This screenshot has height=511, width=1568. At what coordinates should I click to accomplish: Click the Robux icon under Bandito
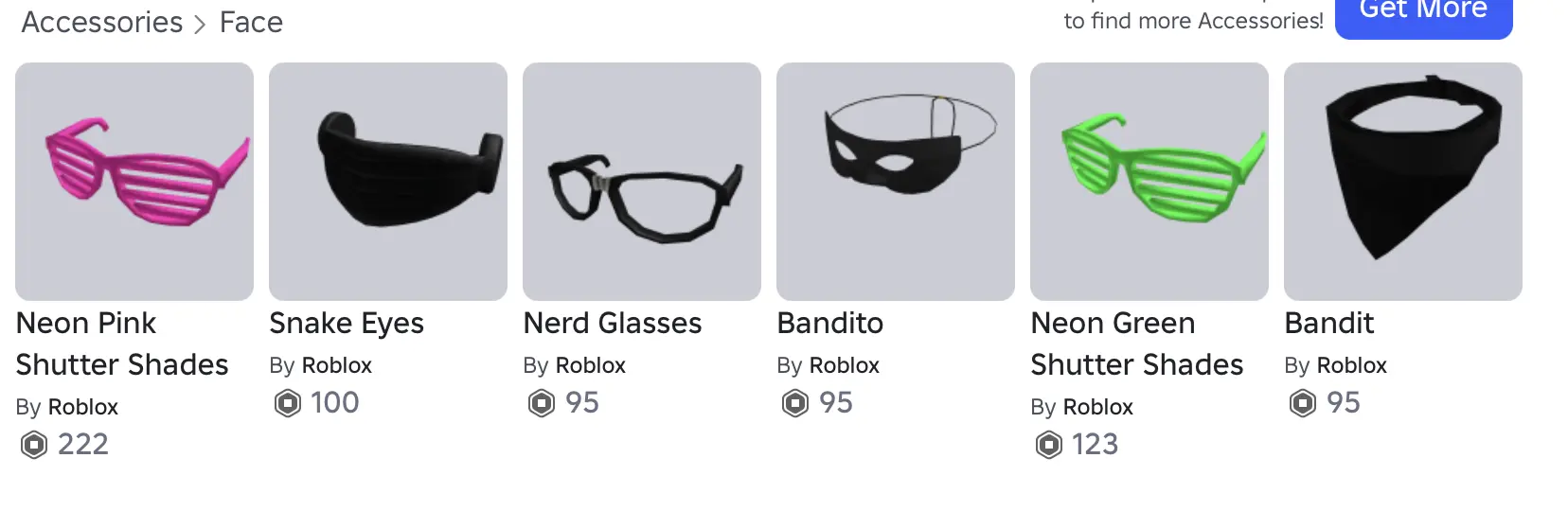[x=795, y=403]
